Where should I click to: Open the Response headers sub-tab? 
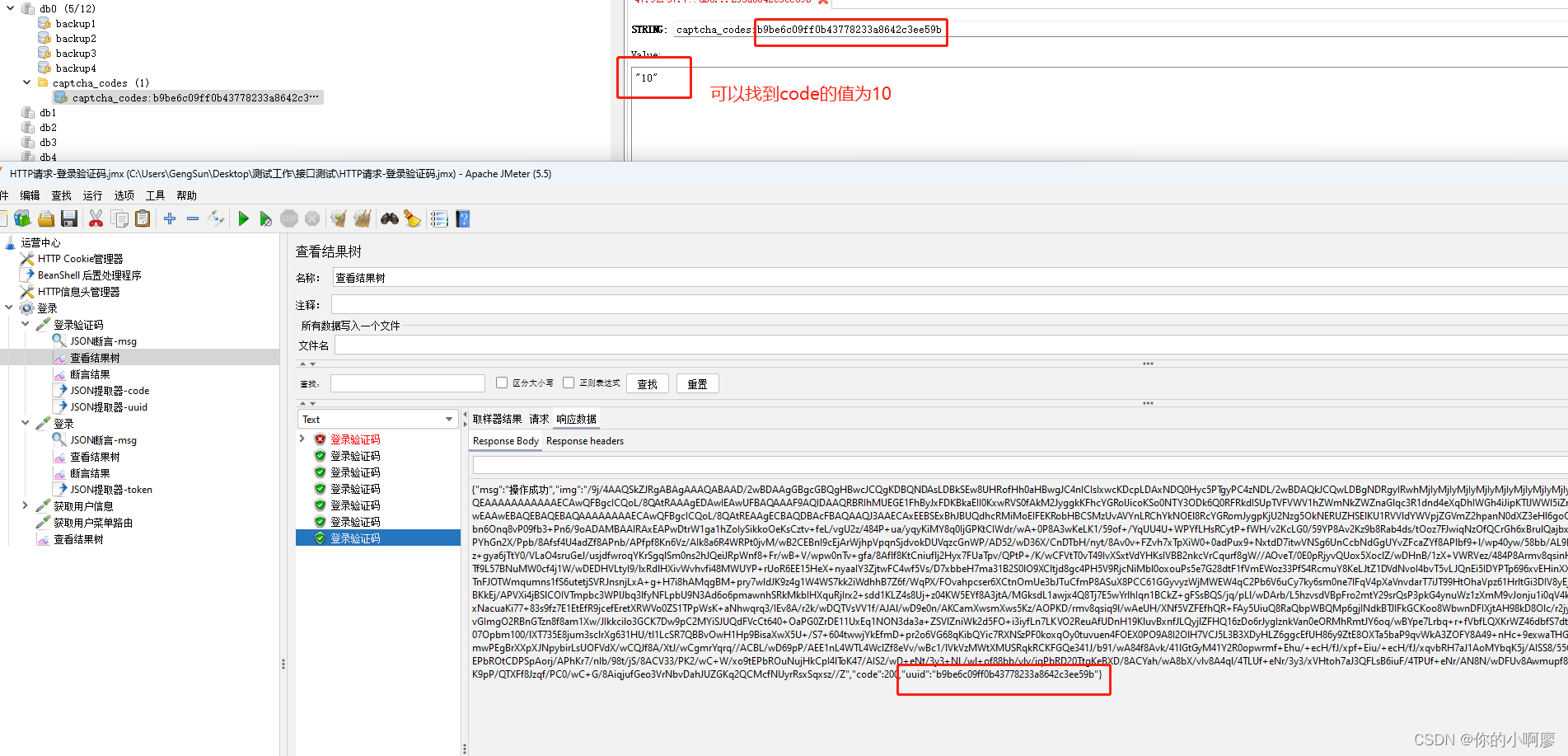(x=585, y=441)
